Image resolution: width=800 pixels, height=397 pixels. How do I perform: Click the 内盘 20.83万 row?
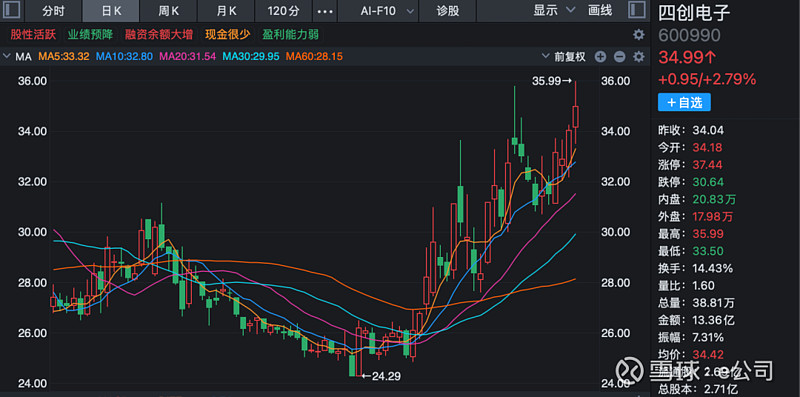coord(697,200)
